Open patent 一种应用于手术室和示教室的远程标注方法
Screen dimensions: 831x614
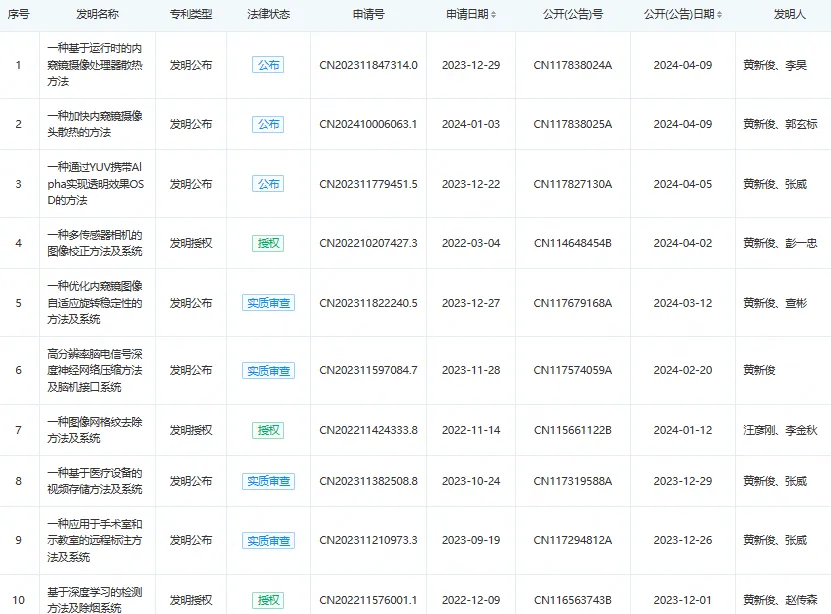pyautogui.click(x=95, y=540)
